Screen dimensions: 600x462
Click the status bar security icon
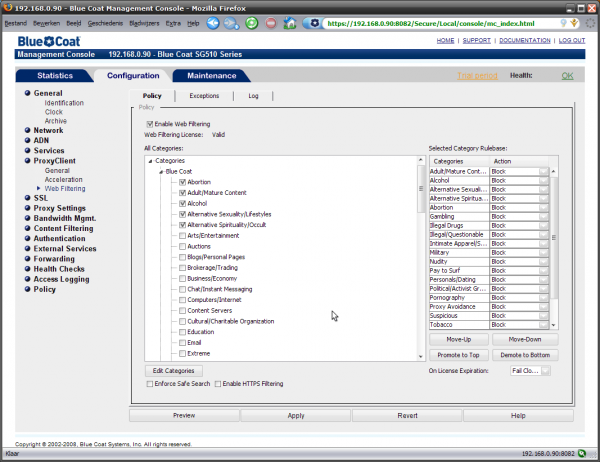point(582,454)
